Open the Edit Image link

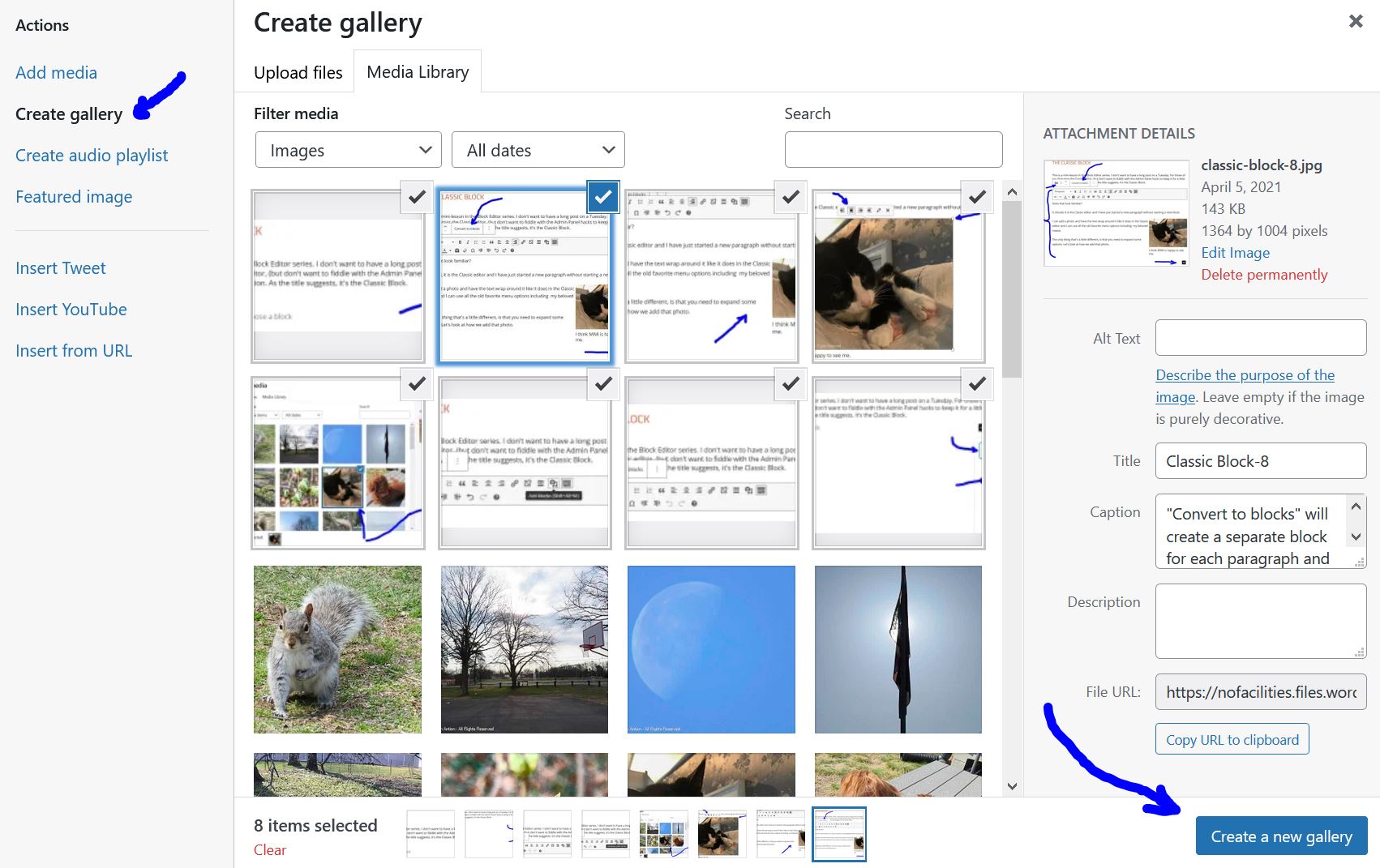coord(1236,252)
